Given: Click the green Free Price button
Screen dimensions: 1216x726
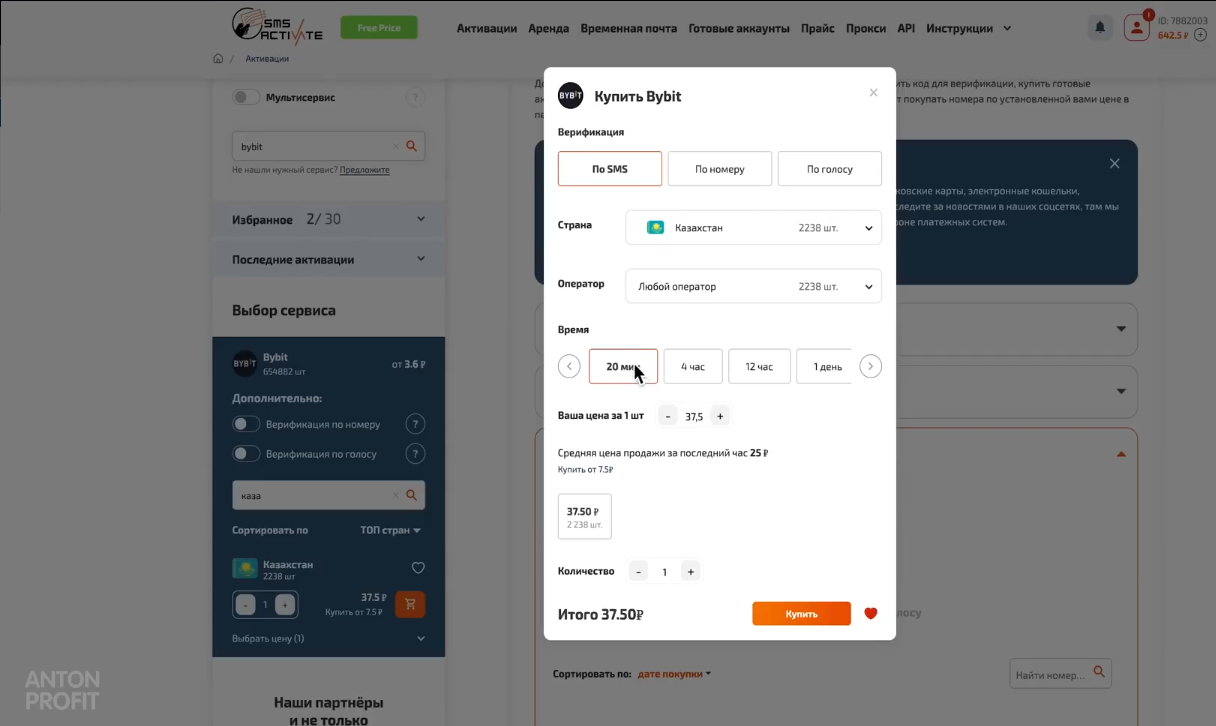Looking at the screenshot, I should point(379,28).
